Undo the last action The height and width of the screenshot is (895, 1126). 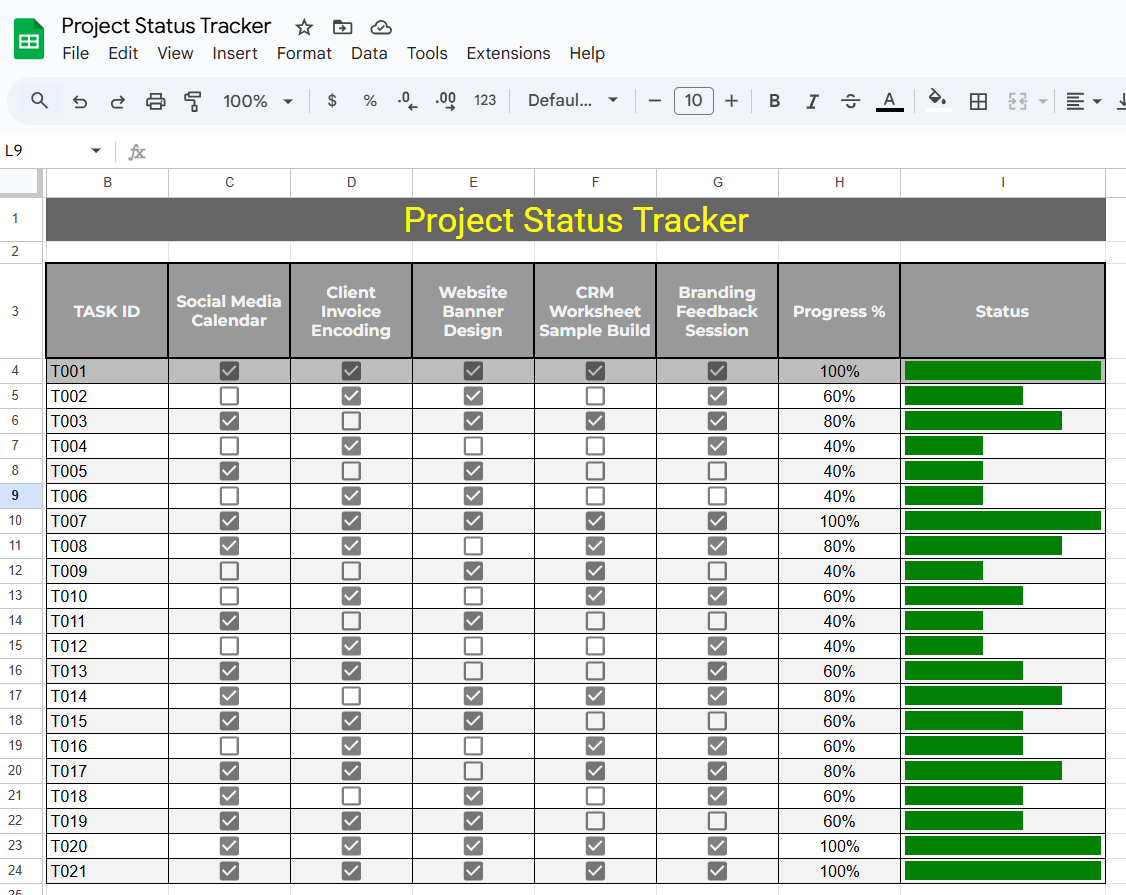(x=80, y=101)
